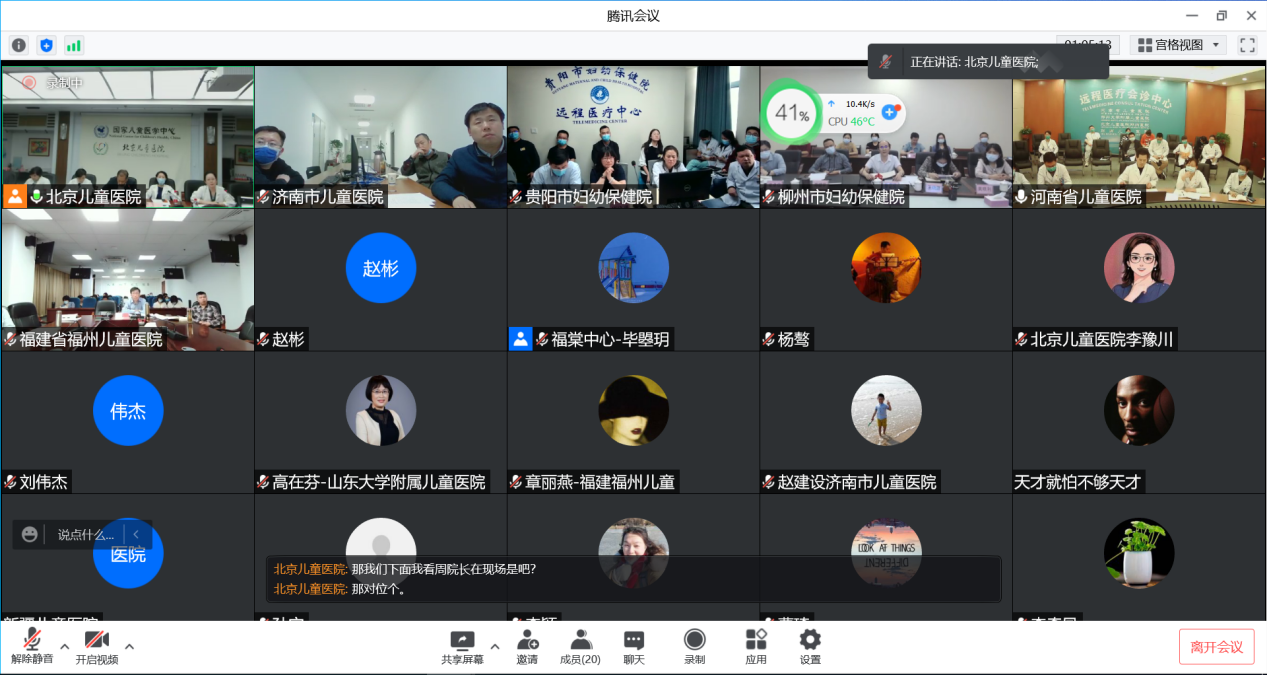The height and width of the screenshot is (675, 1267).
Task: Open the 成员(20) members list
Action: (x=580, y=646)
